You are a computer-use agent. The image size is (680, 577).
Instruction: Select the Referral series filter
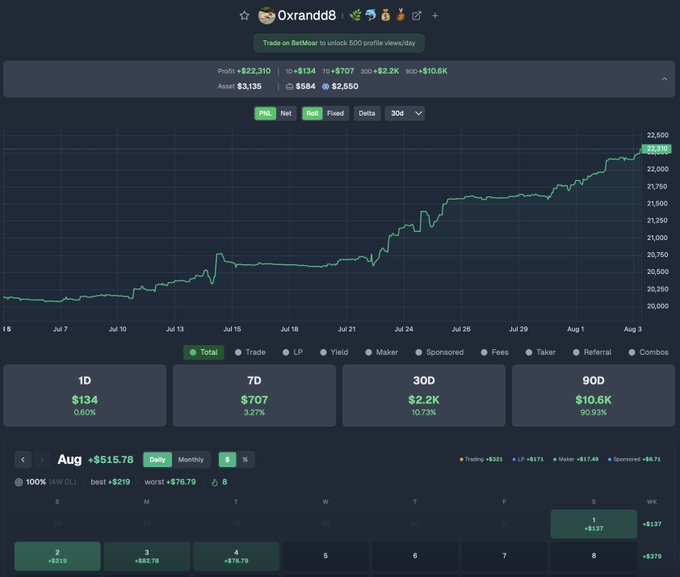(x=592, y=352)
